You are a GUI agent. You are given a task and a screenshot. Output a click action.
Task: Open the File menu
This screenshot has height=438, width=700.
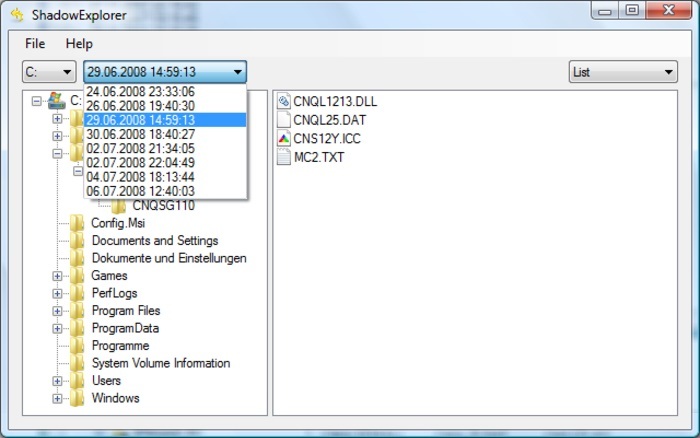(35, 44)
